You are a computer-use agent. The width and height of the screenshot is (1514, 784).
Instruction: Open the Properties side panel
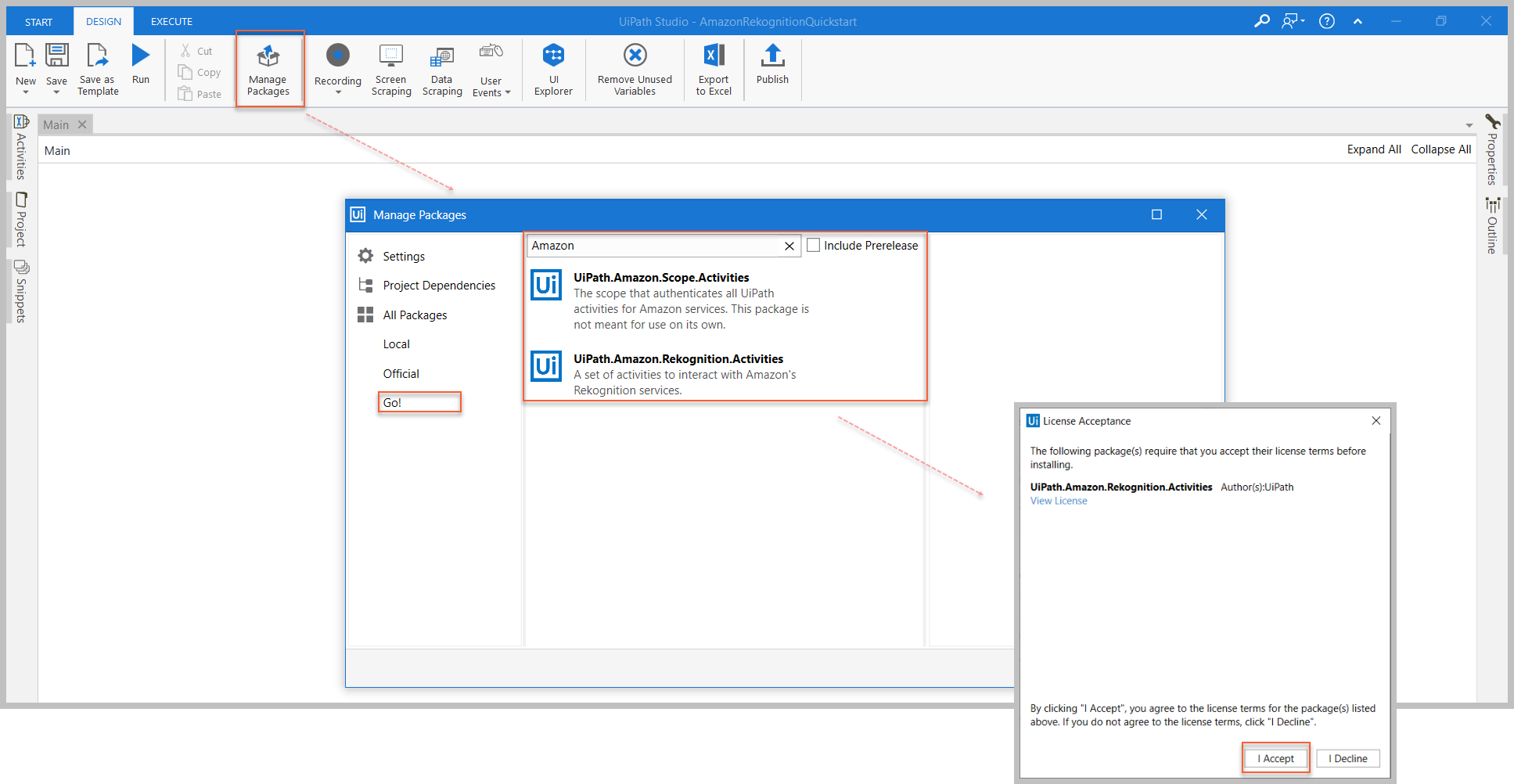pyautogui.click(x=1493, y=149)
